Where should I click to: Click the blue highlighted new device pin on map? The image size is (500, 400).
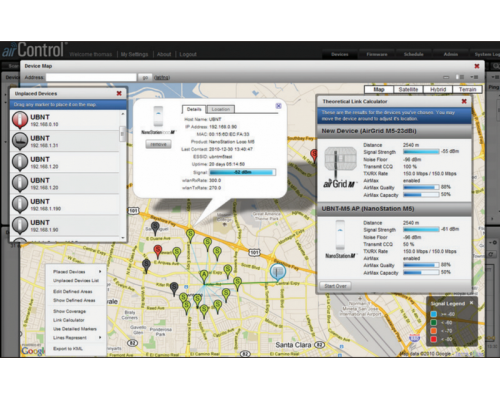click(278, 273)
